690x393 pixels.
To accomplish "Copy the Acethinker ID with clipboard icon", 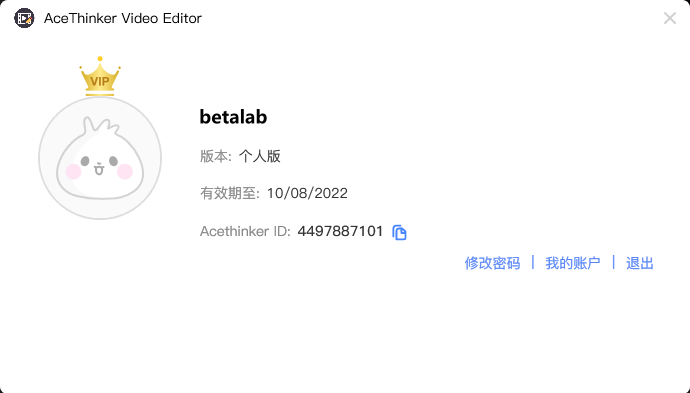I will tap(399, 232).
